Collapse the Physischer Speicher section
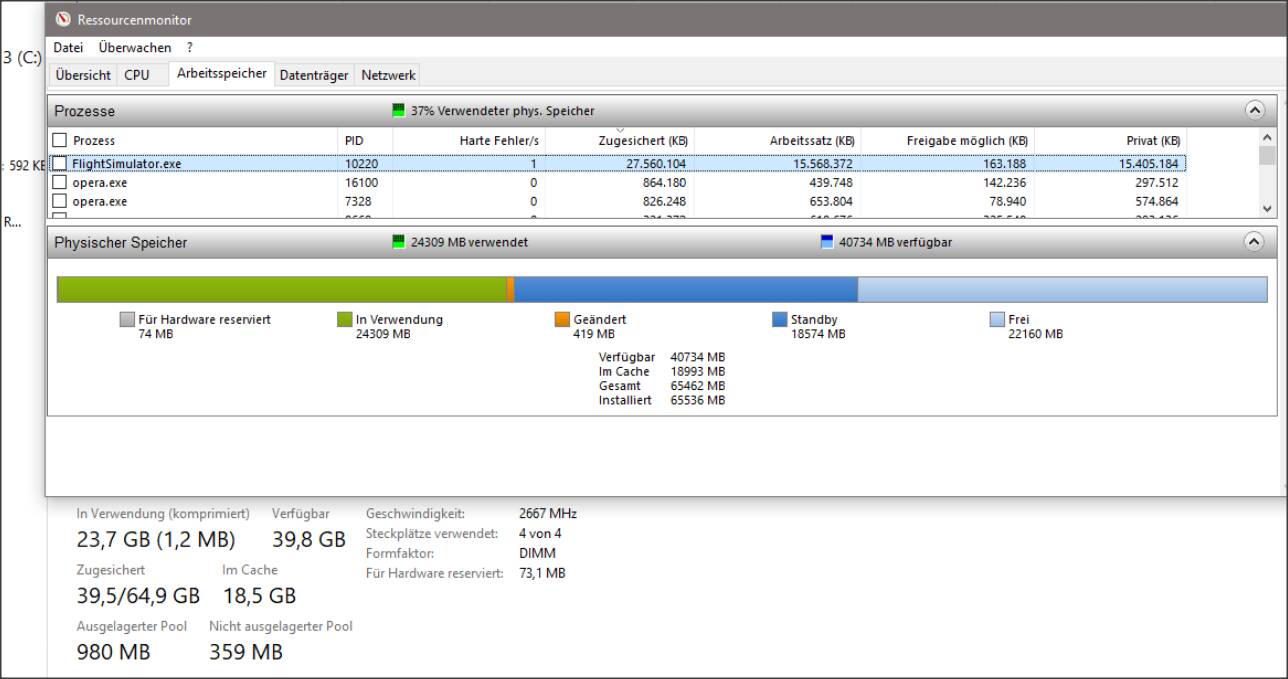 point(1254,241)
